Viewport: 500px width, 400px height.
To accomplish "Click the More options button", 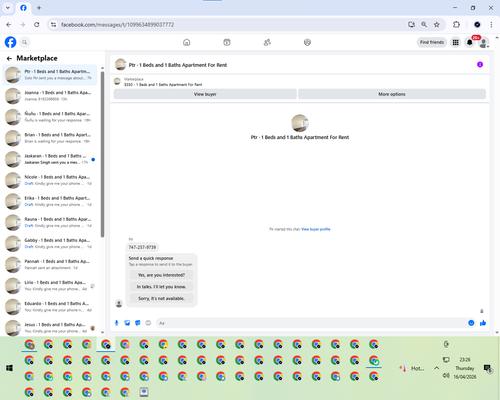I will pyautogui.click(x=392, y=94).
